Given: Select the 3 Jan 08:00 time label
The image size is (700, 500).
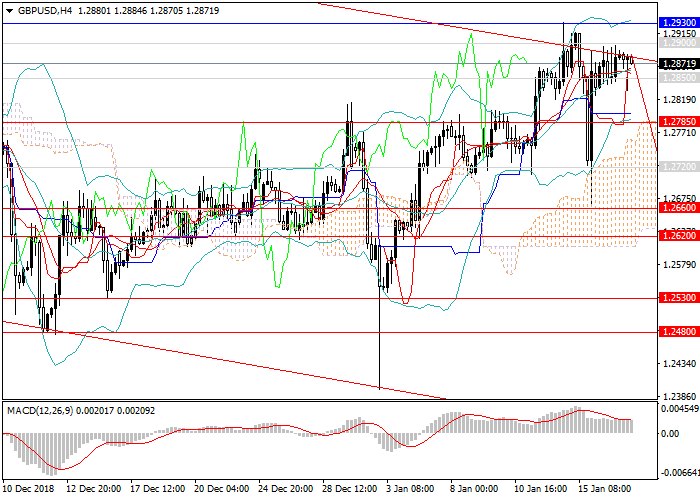Looking at the screenshot, I should point(409,489).
